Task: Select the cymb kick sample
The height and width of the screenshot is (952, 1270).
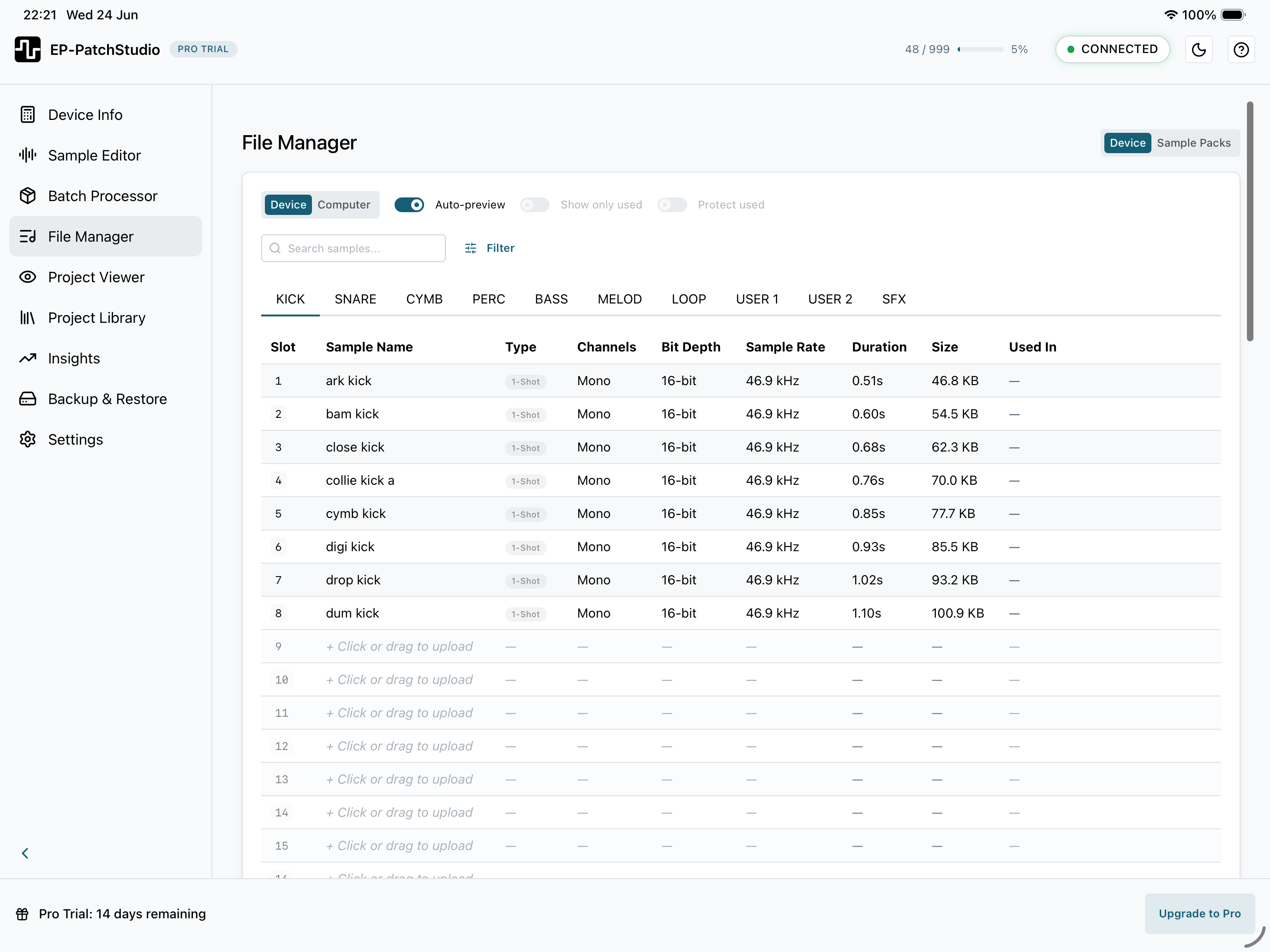Action: 355,513
